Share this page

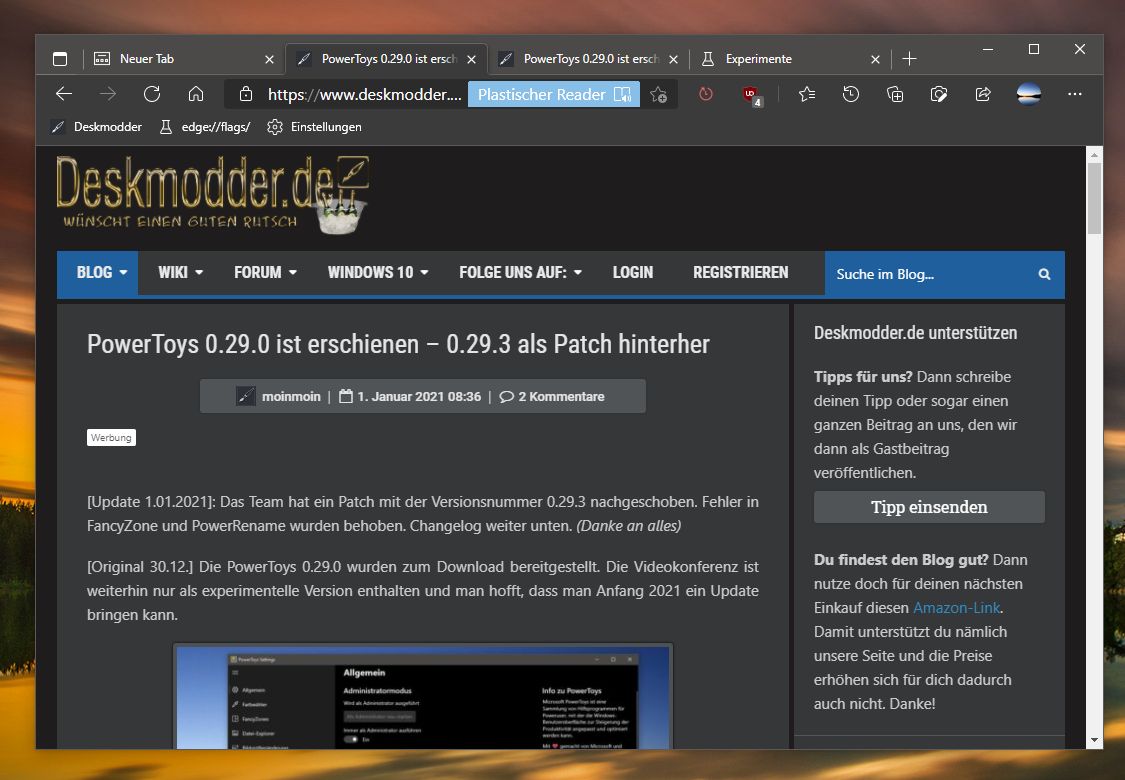pos(983,94)
